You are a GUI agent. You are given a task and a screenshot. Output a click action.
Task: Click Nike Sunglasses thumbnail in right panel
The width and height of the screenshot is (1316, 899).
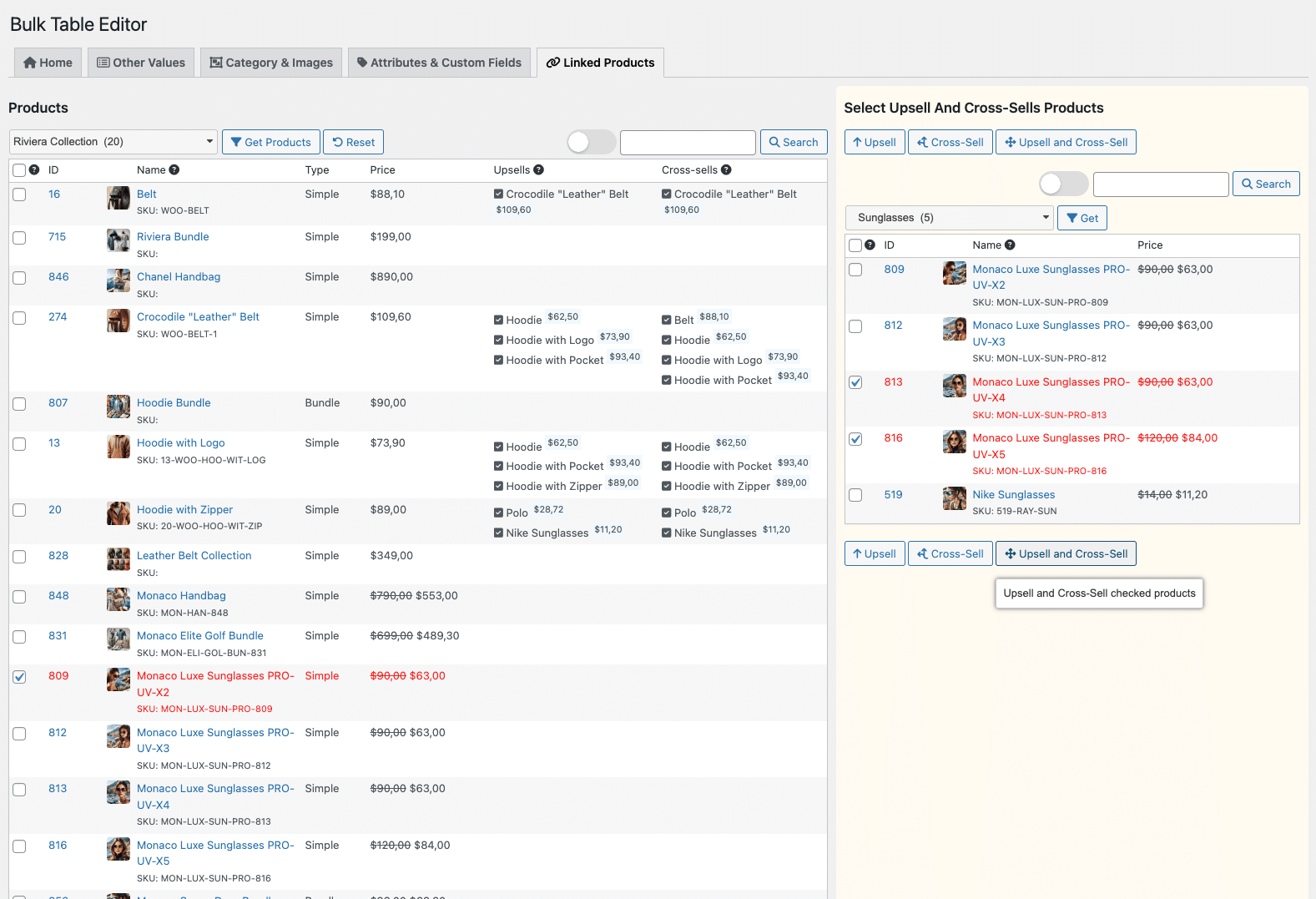tap(955, 498)
